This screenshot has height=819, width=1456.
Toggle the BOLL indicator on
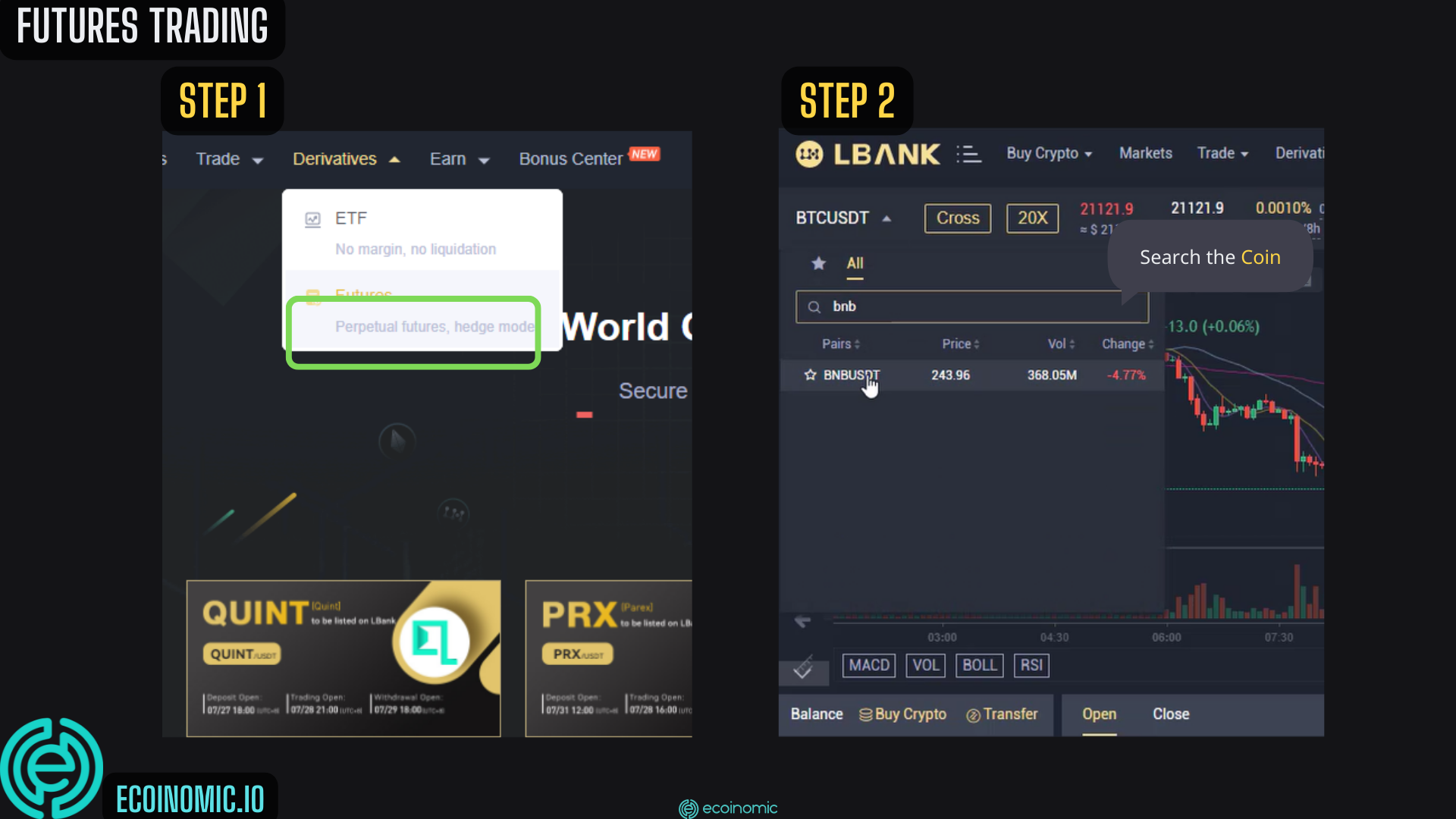click(x=980, y=664)
